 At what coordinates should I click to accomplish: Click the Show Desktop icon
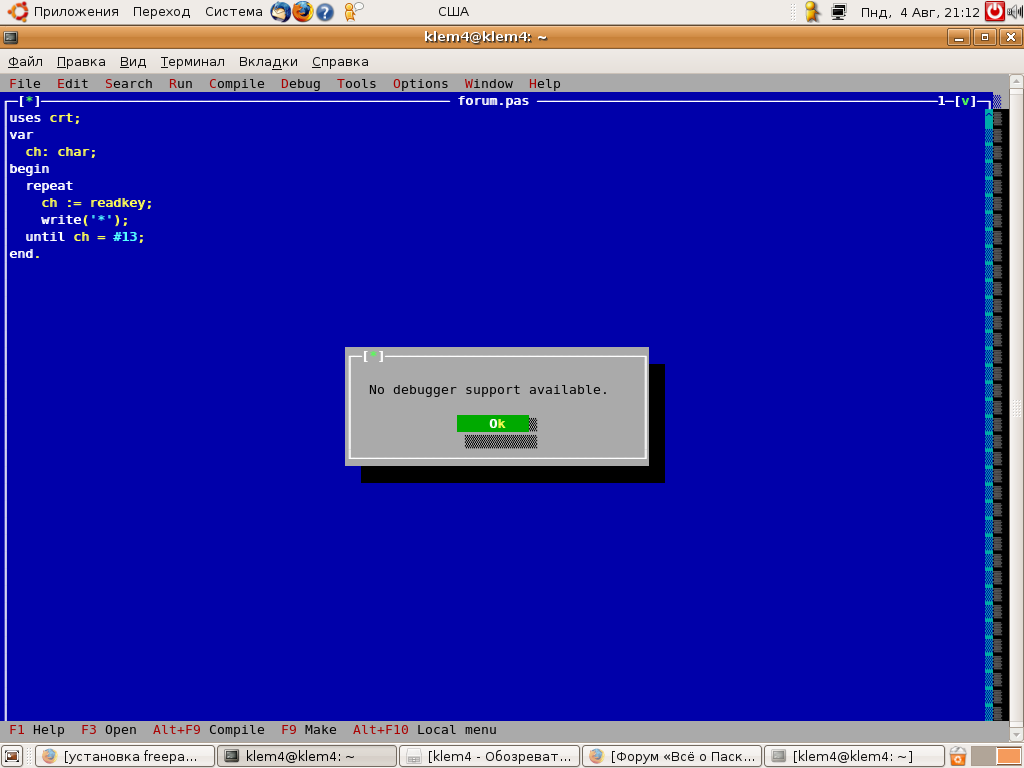point(12,756)
